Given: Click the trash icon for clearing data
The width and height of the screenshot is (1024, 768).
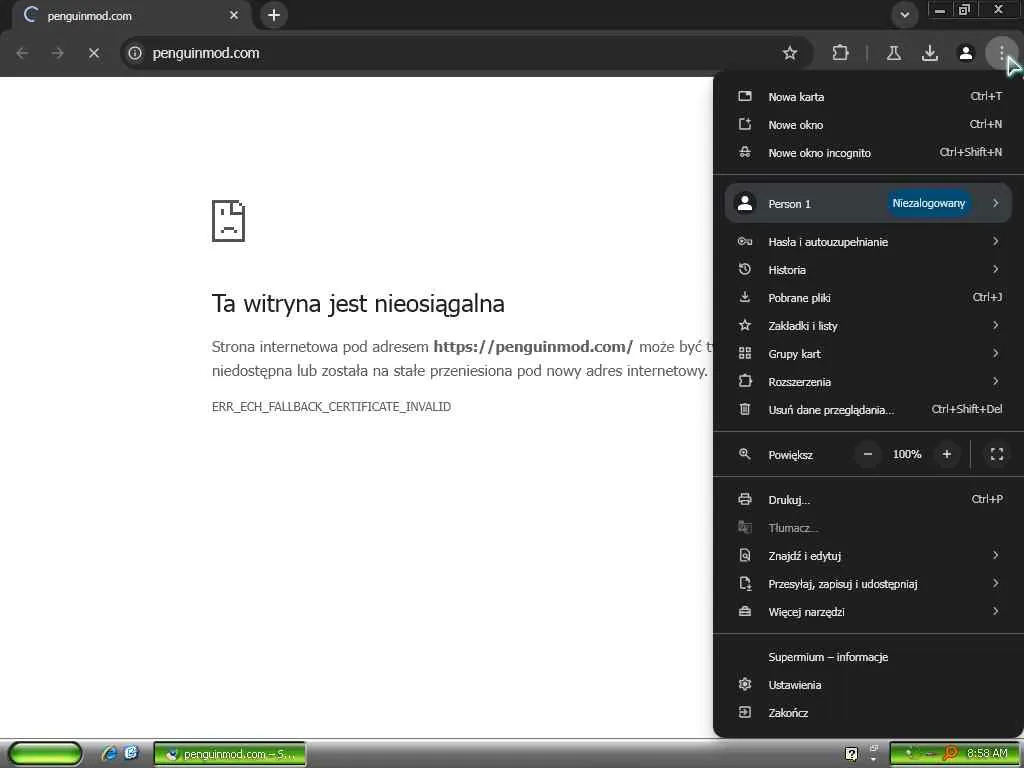Looking at the screenshot, I should pyautogui.click(x=744, y=409).
